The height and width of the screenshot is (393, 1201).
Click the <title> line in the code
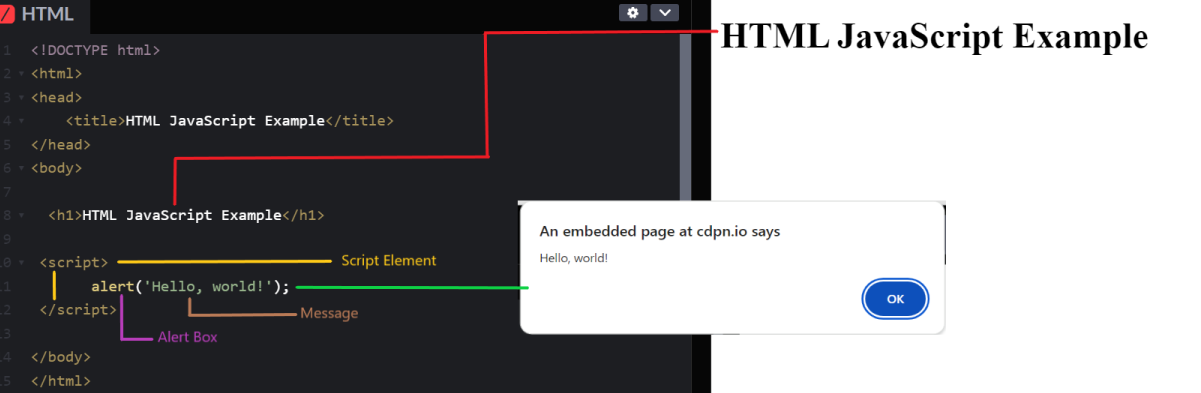click(230, 120)
